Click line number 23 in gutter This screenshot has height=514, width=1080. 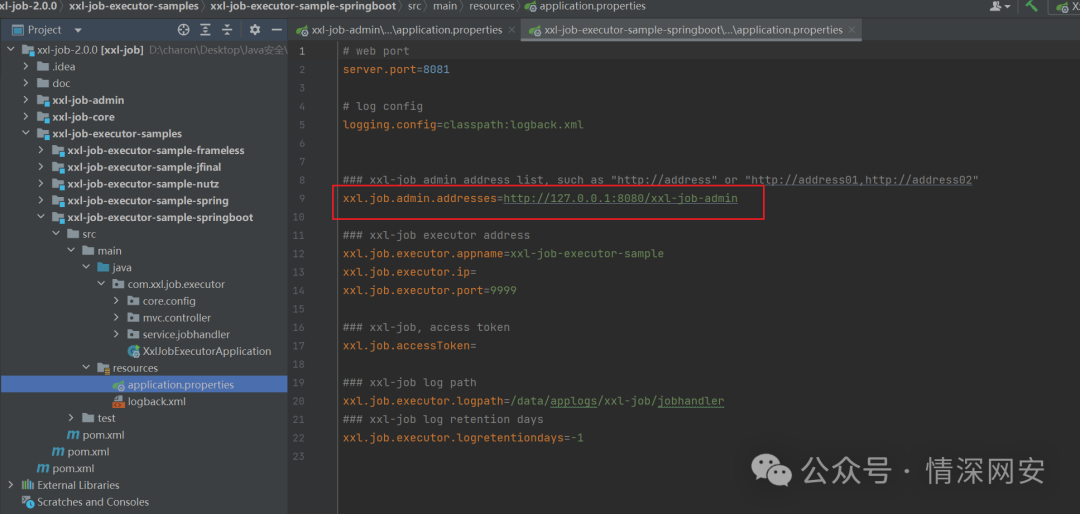coord(299,456)
